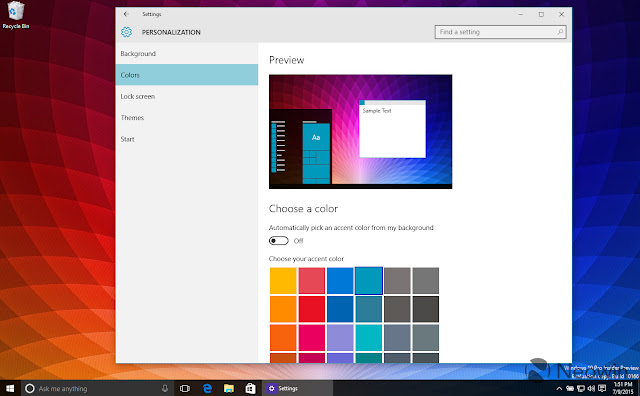Image resolution: width=640 pixels, height=396 pixels.
Task: Select the Colors section in the sidebar
Action: click(x=187, y=75)
